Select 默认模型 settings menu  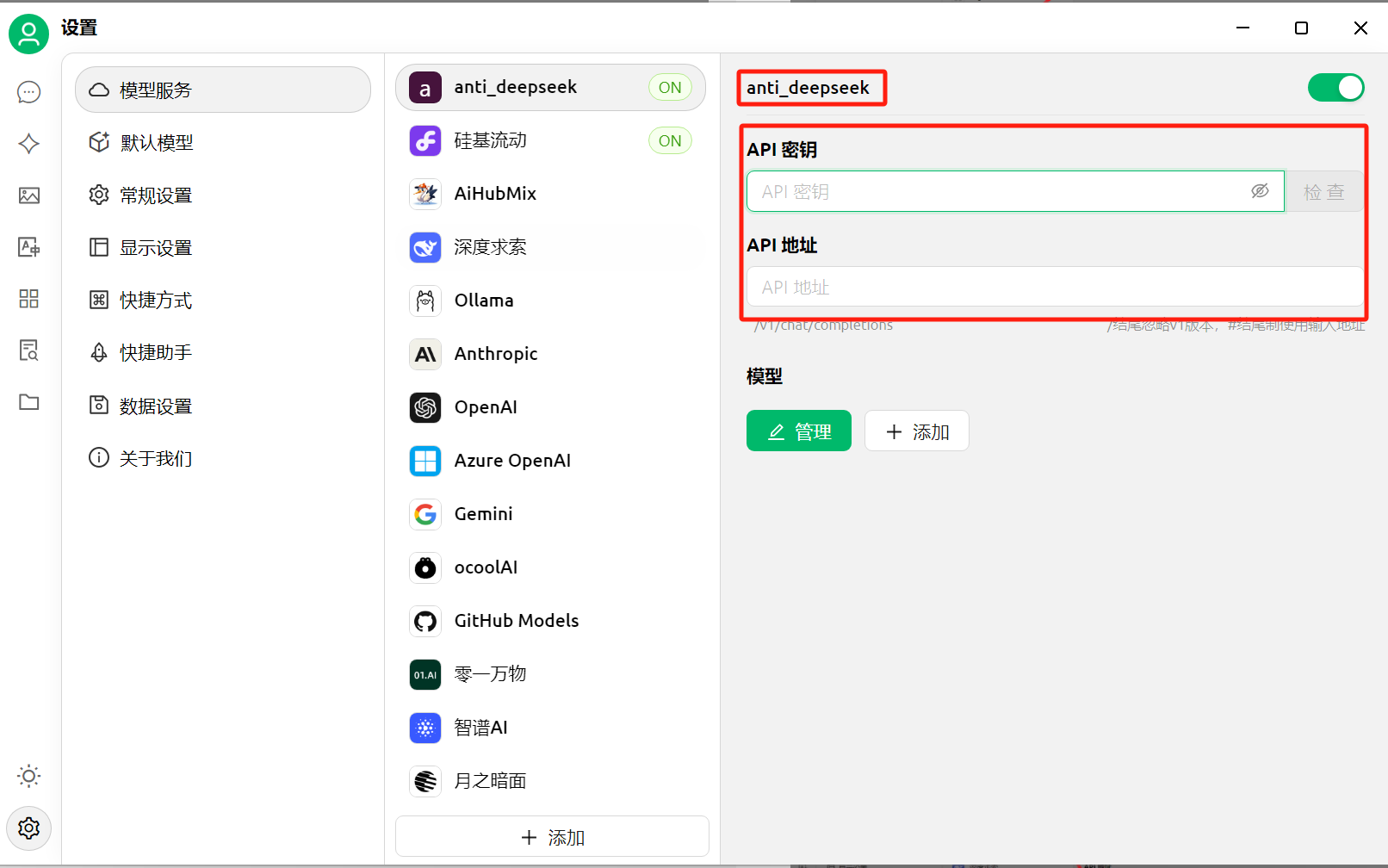[223, 142]
